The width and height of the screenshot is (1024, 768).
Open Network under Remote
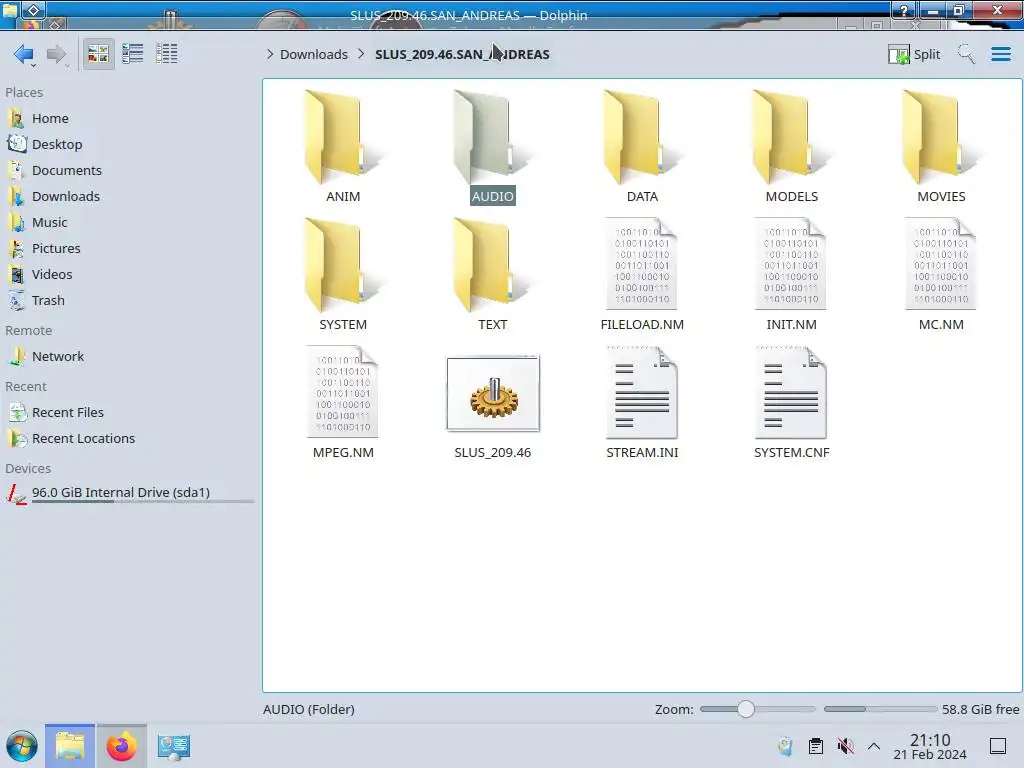click(57, 357)
